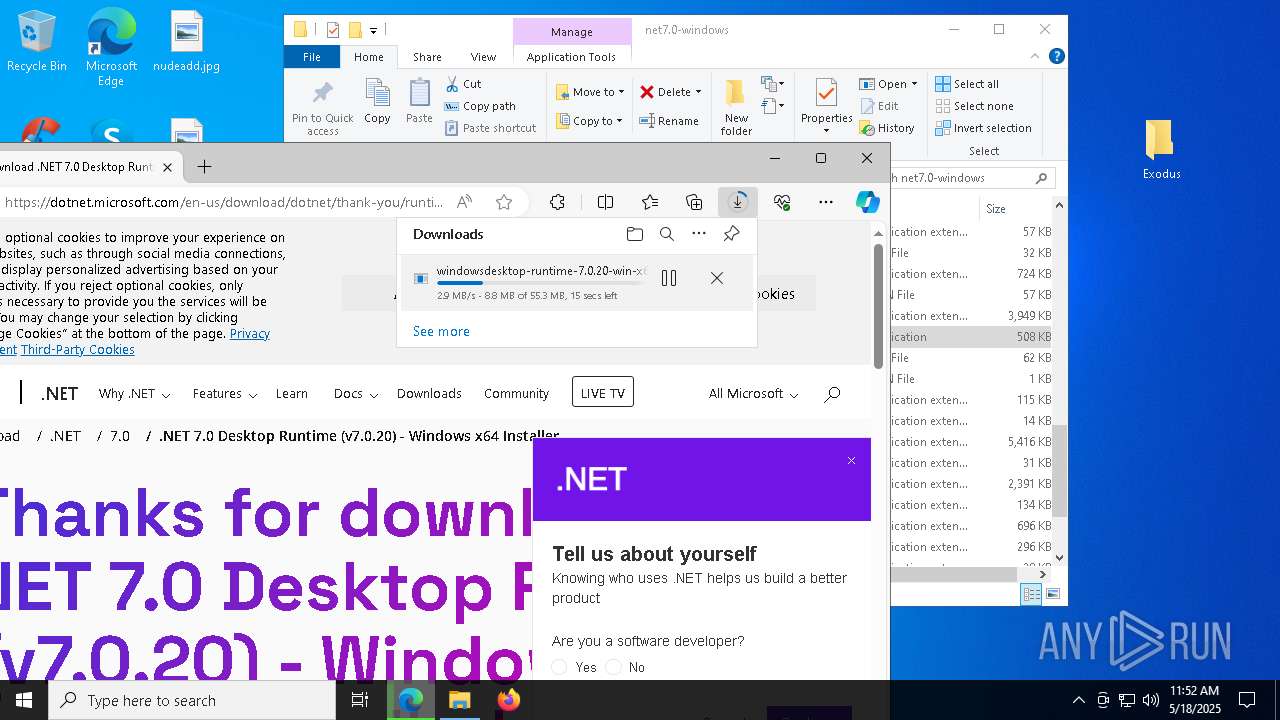The image size is (1280, 720).
Task: Open Collections in Edge toolbar
Action: click(x=694, y=202)
